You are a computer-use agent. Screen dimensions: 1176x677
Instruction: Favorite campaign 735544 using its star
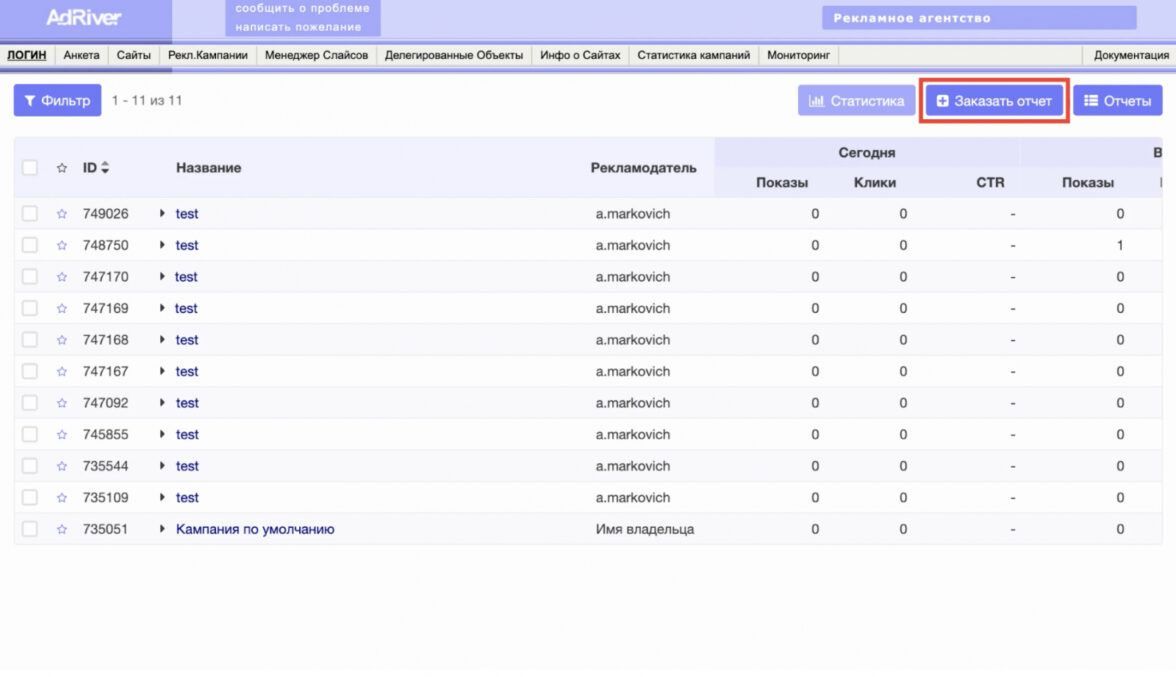coord(62,466)
